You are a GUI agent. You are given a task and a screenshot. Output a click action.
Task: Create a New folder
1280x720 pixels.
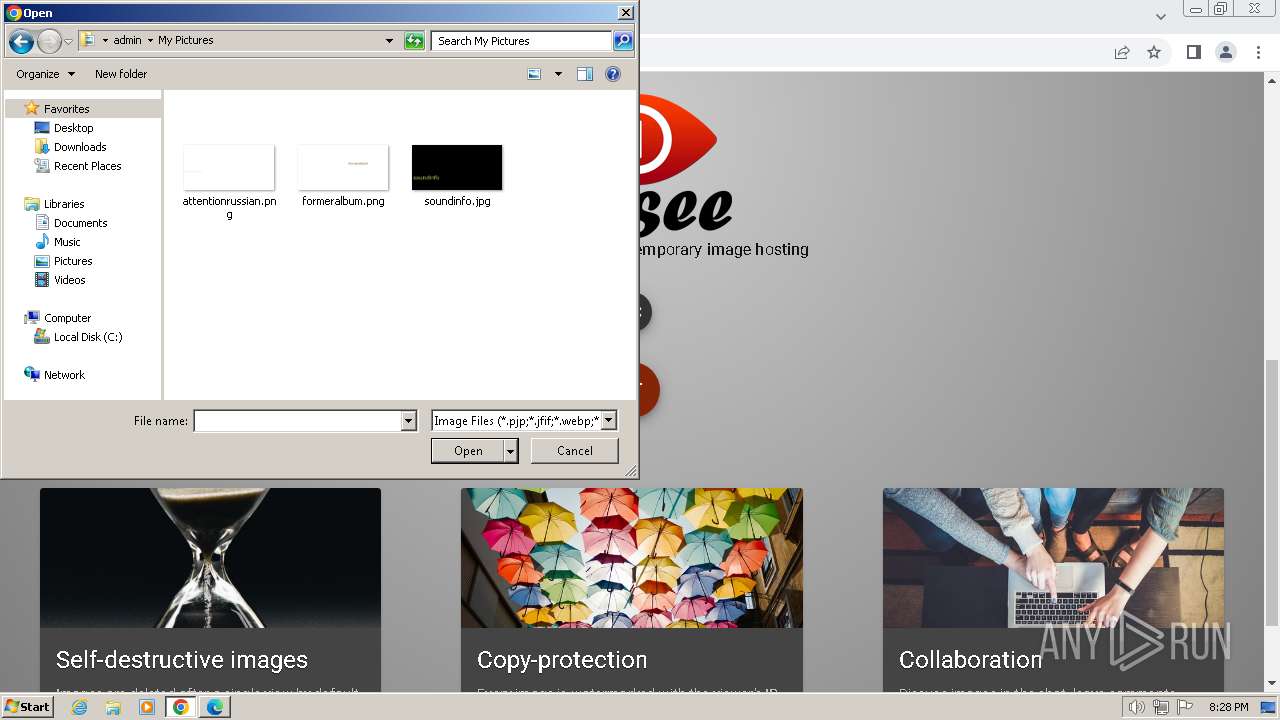click(121, 74)
